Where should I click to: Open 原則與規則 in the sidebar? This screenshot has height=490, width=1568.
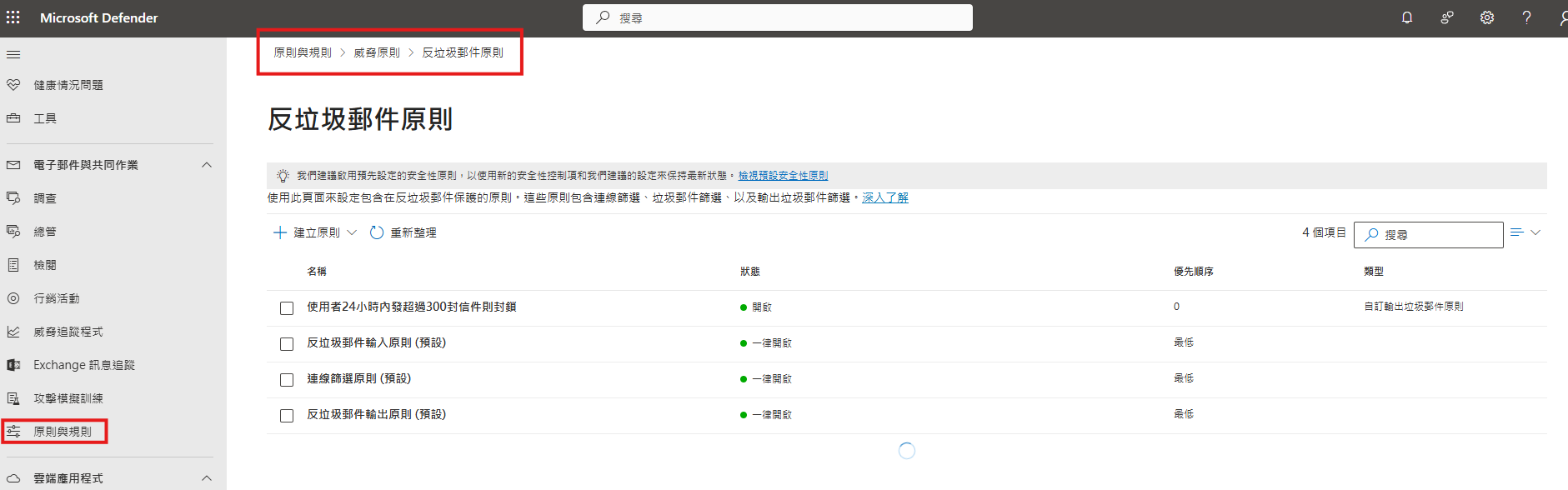pos(63,432)
